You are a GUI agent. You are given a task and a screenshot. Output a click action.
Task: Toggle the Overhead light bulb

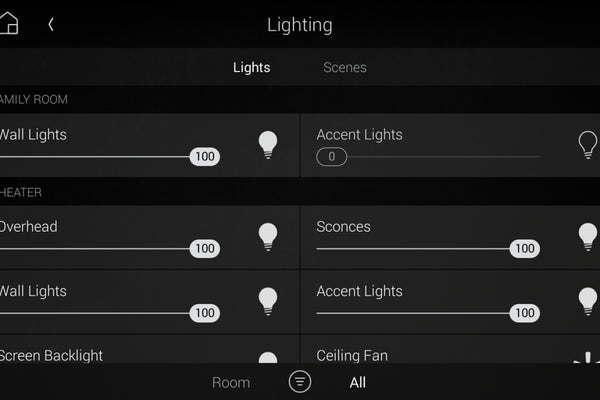(268, 237)
